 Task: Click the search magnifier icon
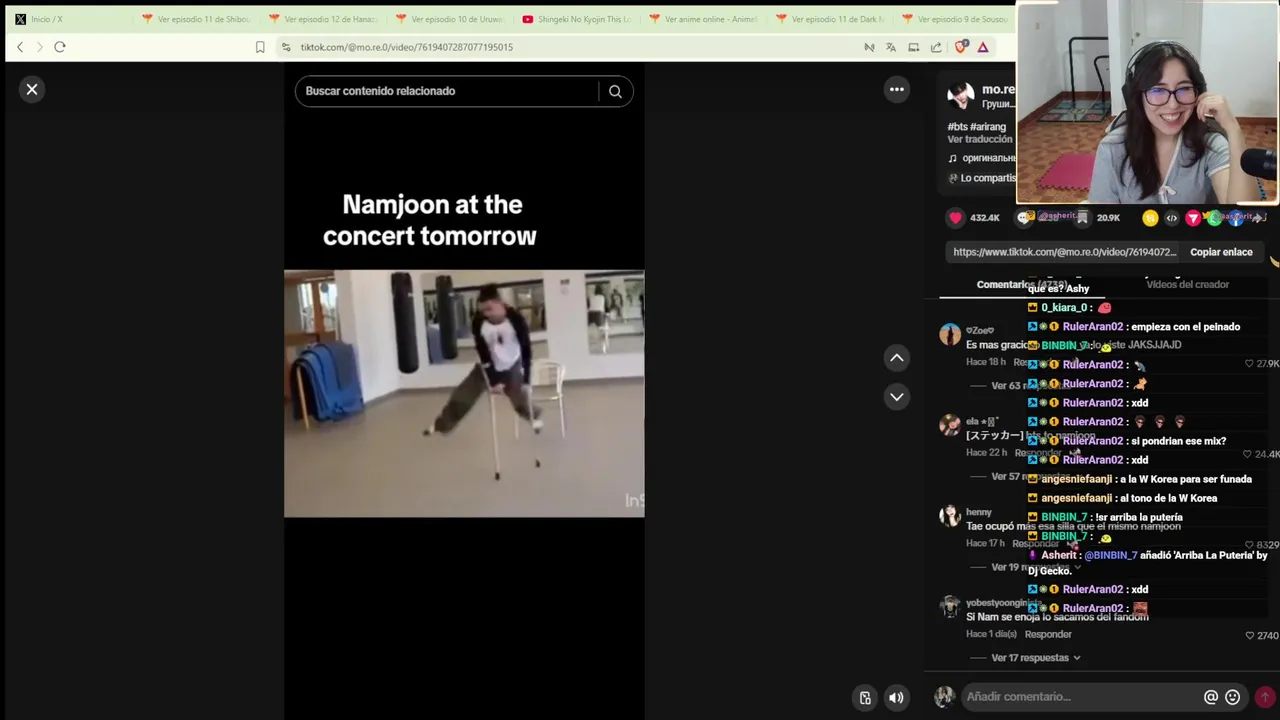point(615,91)
